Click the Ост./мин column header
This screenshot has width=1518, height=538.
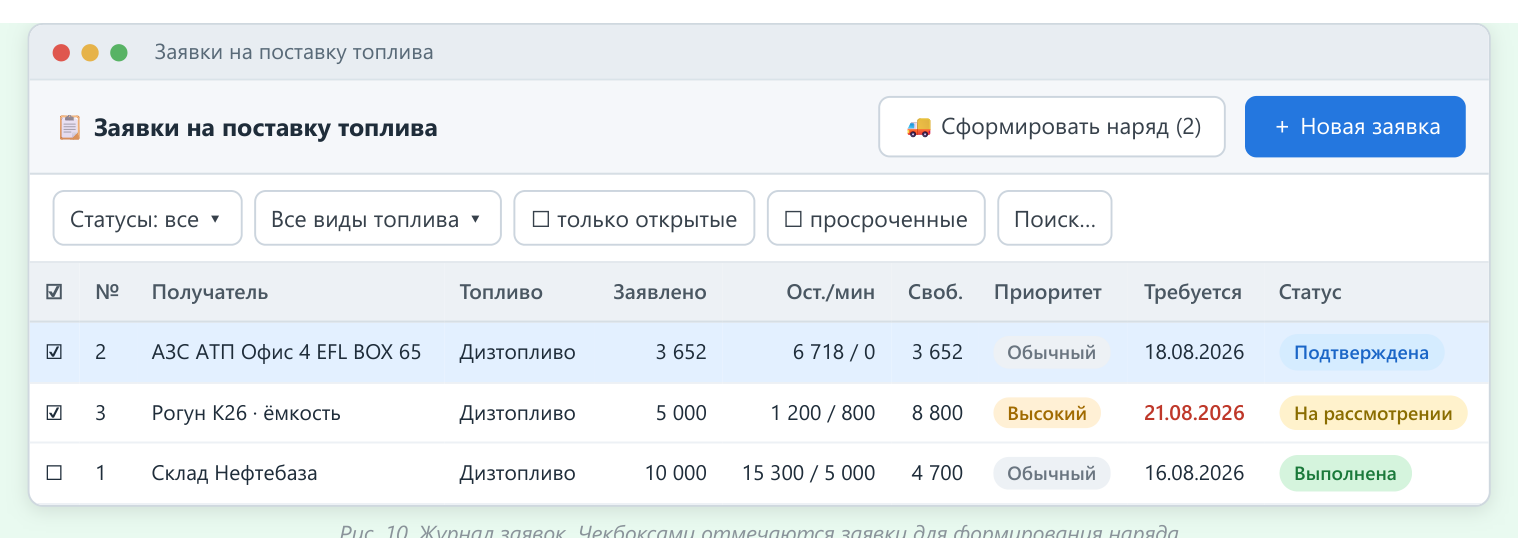[x=830, y=292]
